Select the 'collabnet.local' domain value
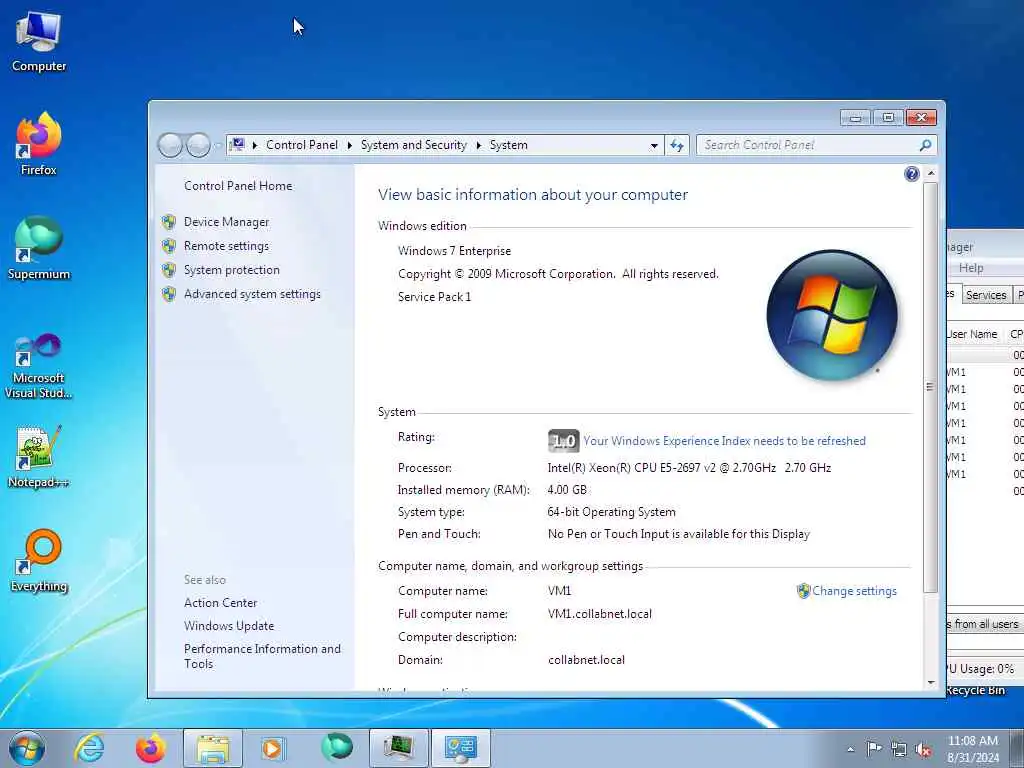Viewport: 1024px width, 768px height. point(586,660)
